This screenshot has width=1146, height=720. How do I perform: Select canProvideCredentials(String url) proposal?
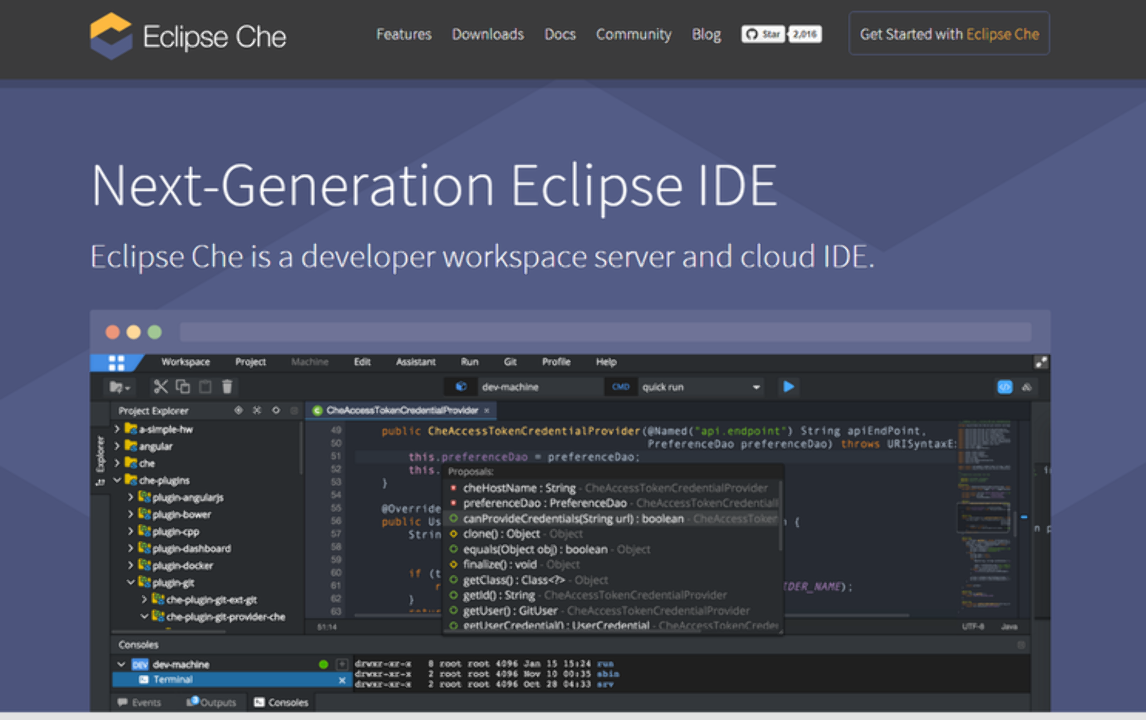pyautogui.click(x=614, y=518)
